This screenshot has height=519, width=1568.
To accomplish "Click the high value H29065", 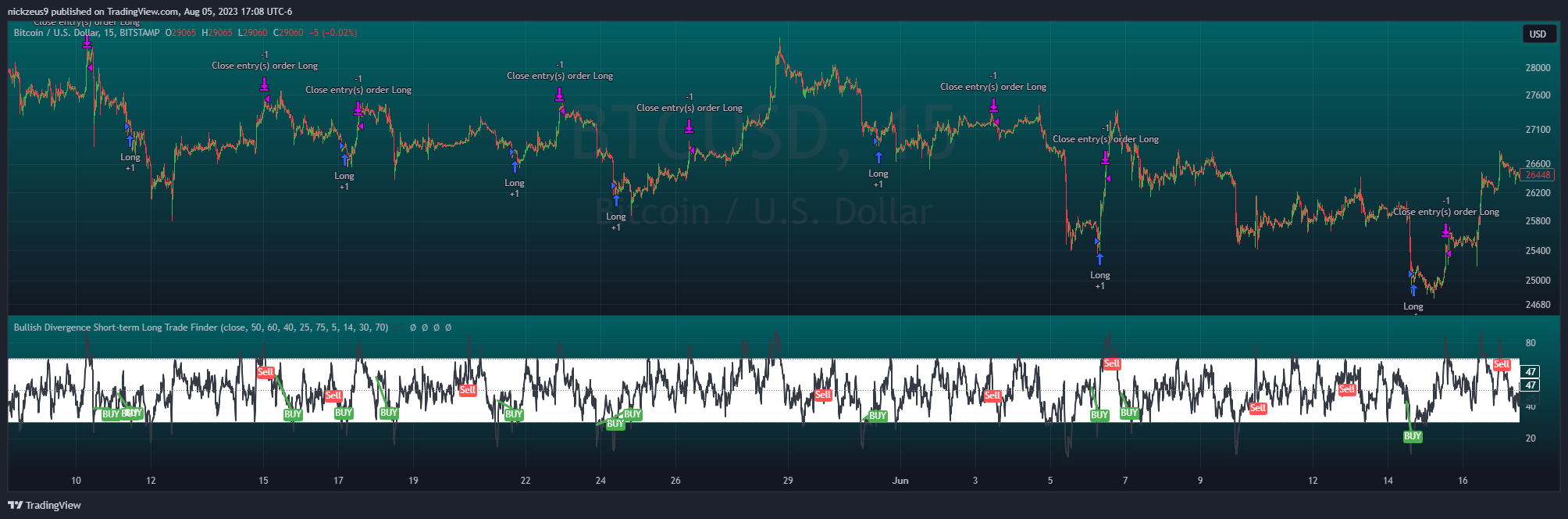I will point(217,33).
